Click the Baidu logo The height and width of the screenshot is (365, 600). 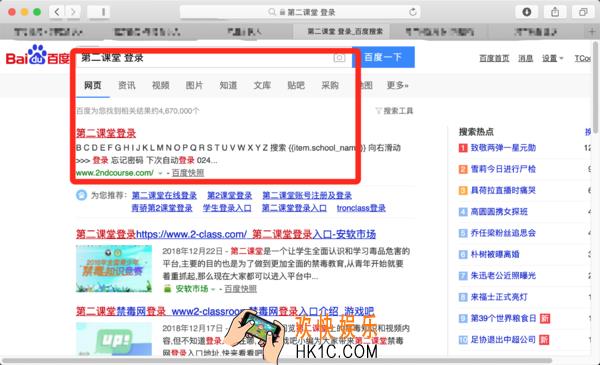(x=38, y=56)
